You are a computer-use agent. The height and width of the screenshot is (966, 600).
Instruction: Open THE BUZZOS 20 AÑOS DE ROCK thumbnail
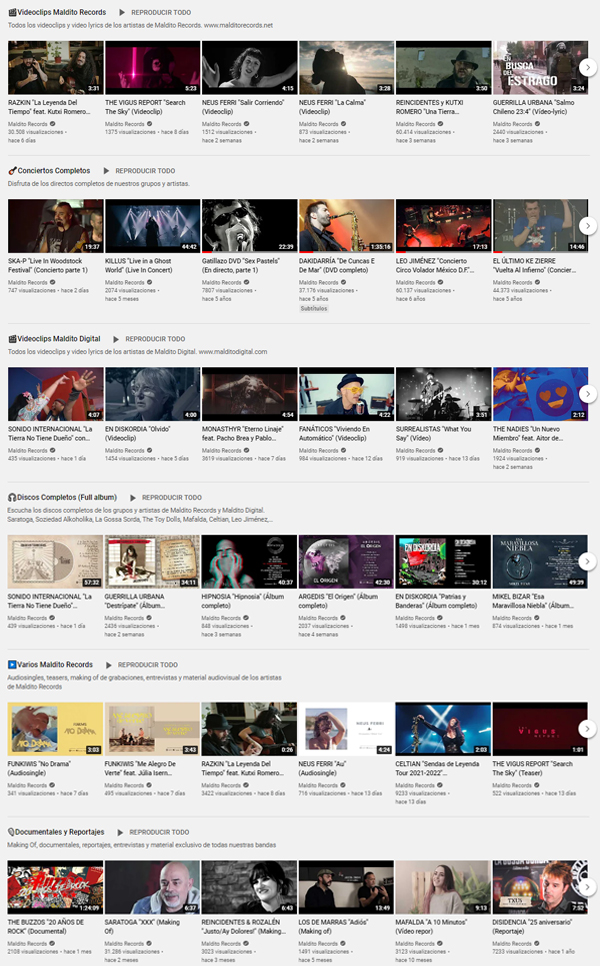tap(55, 887)
